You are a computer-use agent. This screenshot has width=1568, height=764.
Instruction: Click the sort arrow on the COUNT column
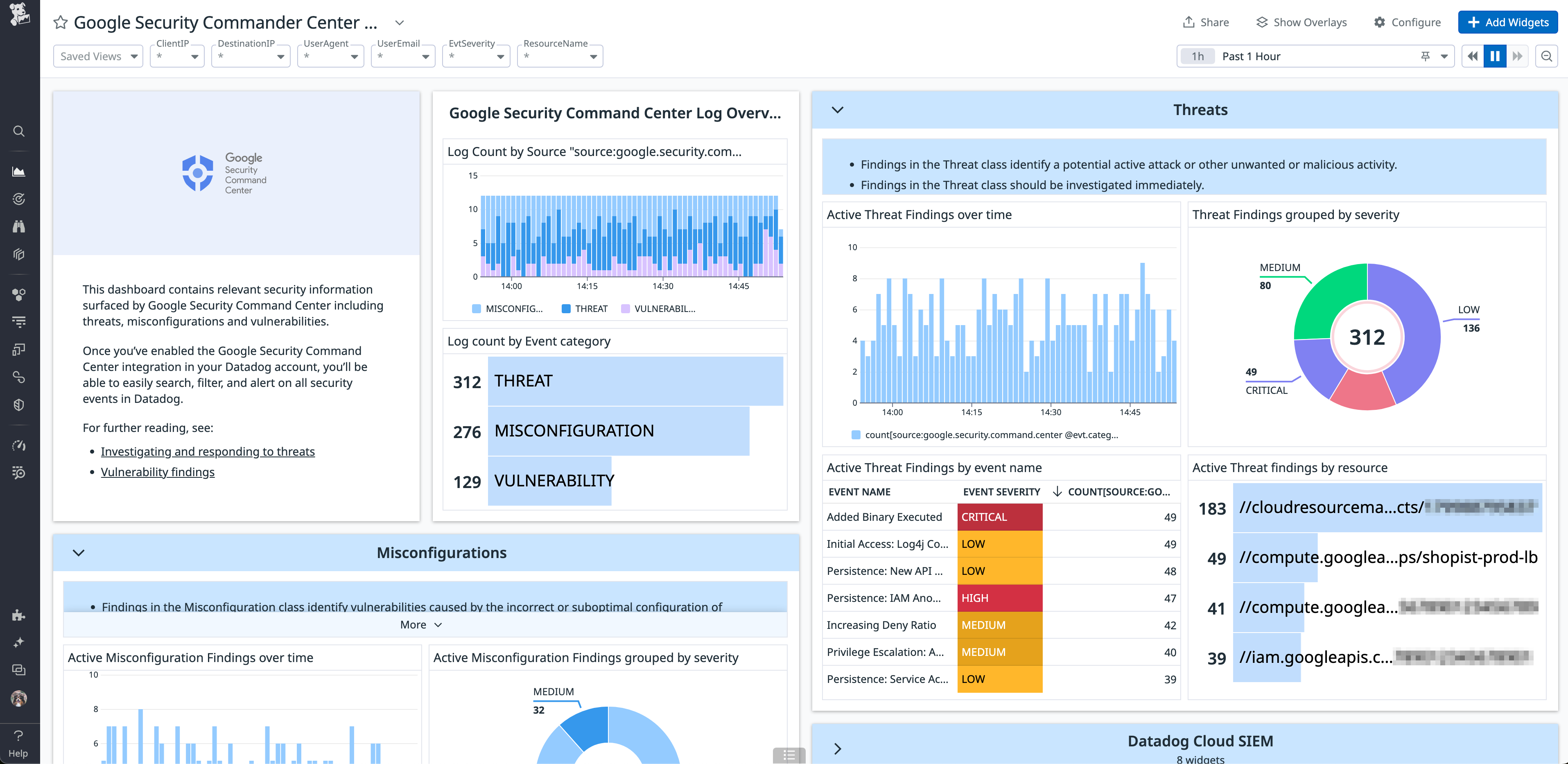(x=1058, y=492)
